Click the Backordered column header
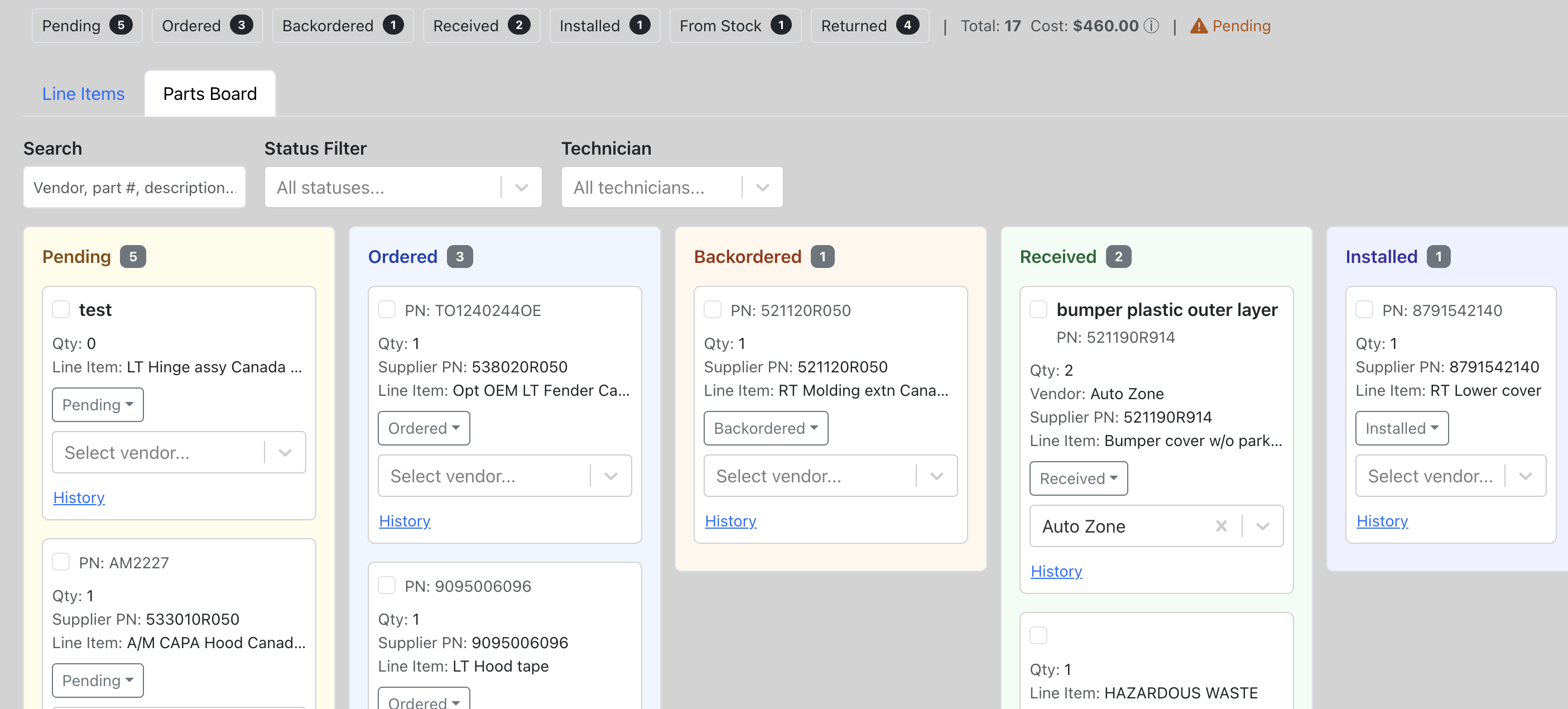The height and width of the screenshot is (709, 1568). click(x=748, y=256)
